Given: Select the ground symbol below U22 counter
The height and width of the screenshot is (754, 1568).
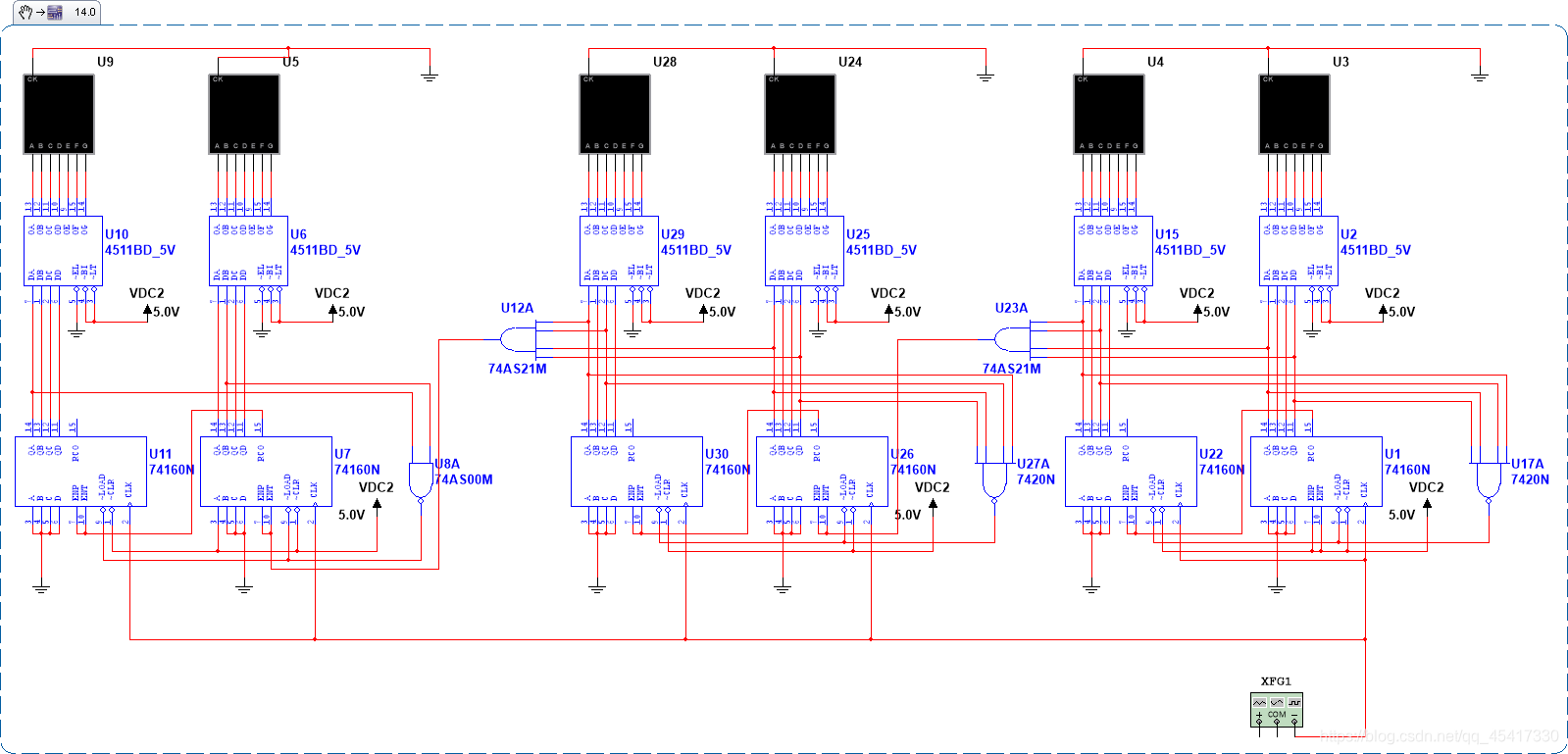Looking at the screenshot, I should [1091, 587].
